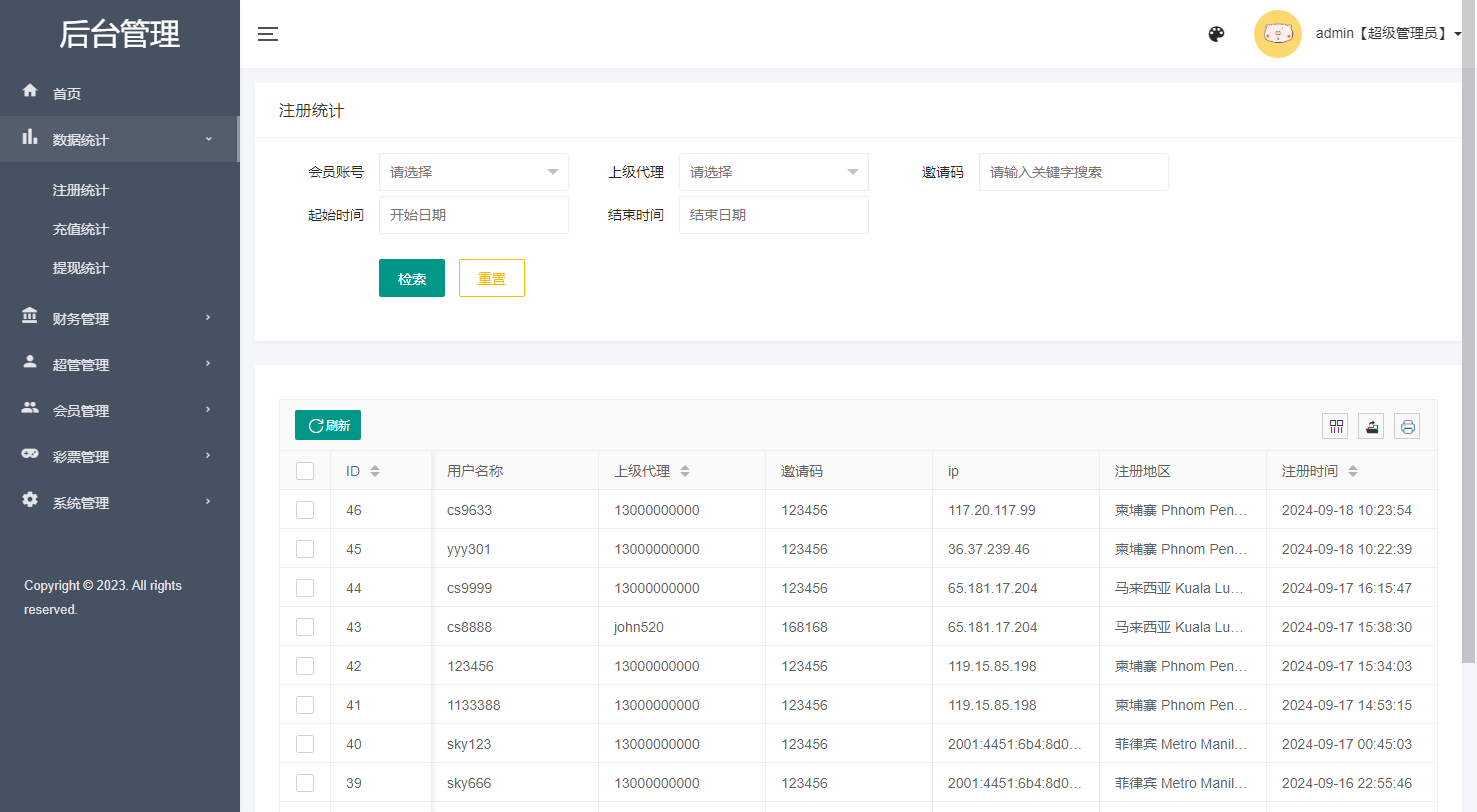Viewport: 1477px width, 812px height.
Task: Click the 重置 reset button
Action: [491, 278]
